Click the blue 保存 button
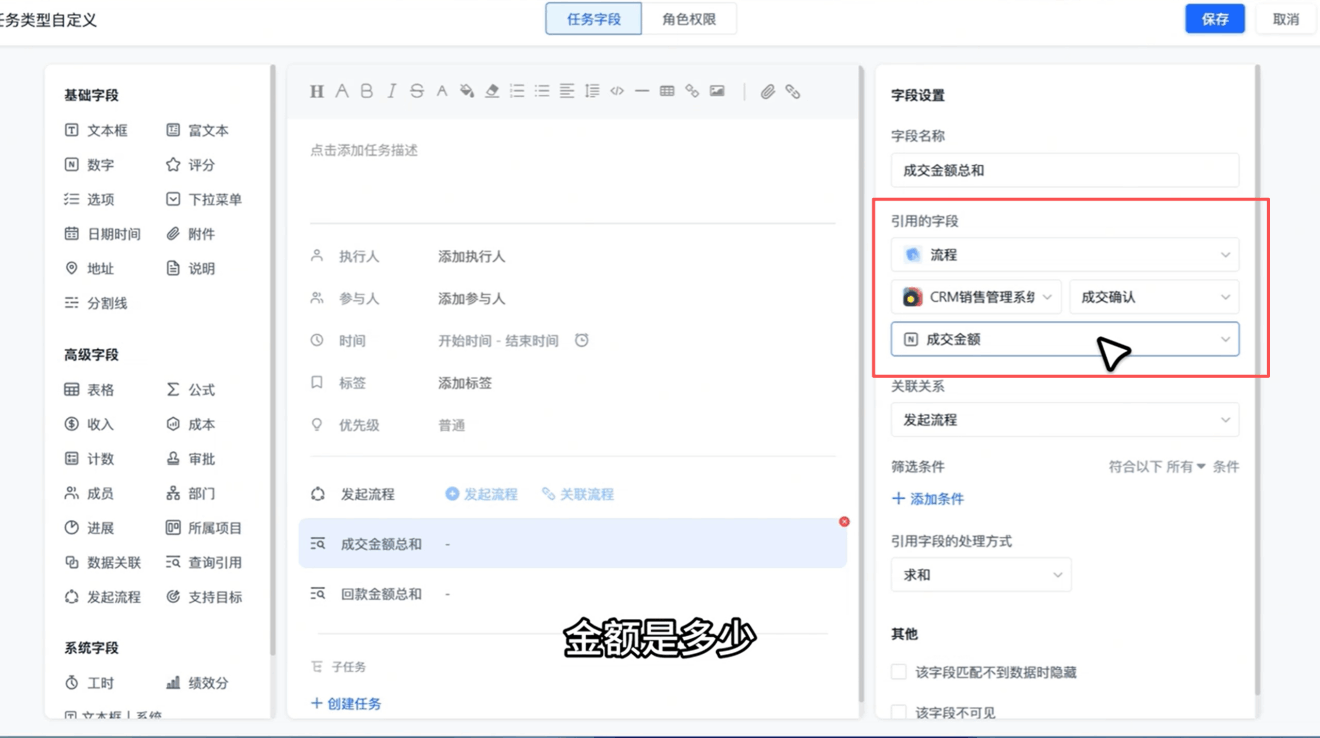Screen dimensions: 1320x738 click(x=1215, y=19)
